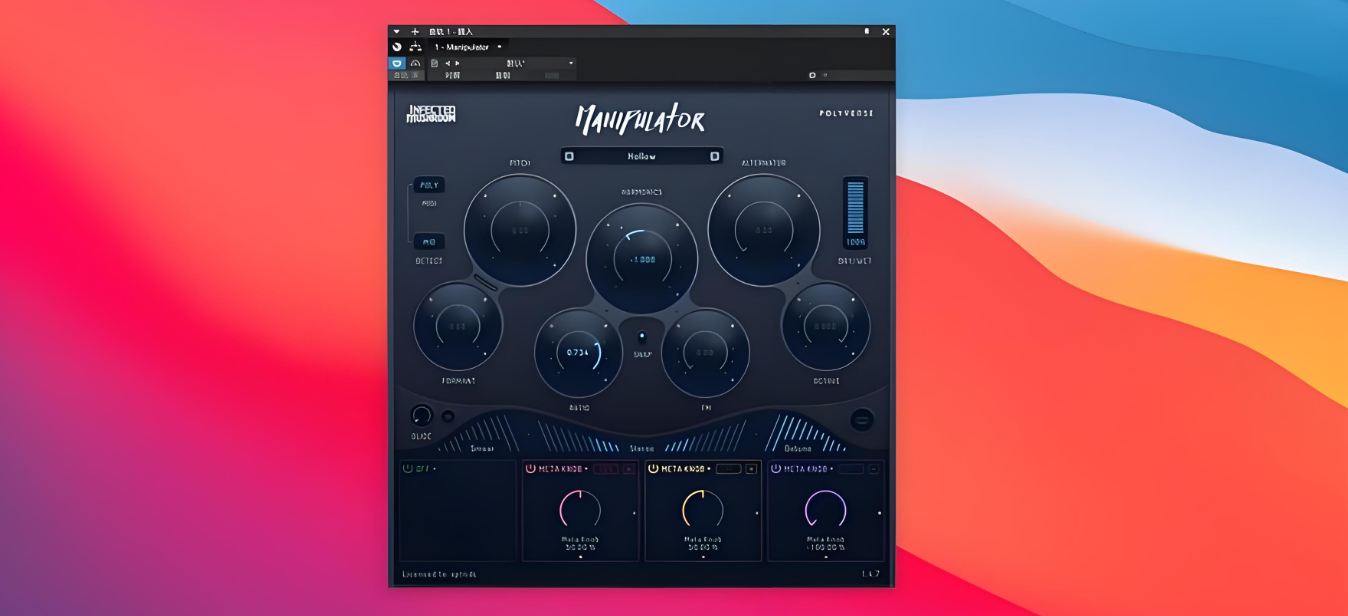Click the large Alternator knob
This screenshot has width=1348, height=616.
pos(764,230)
